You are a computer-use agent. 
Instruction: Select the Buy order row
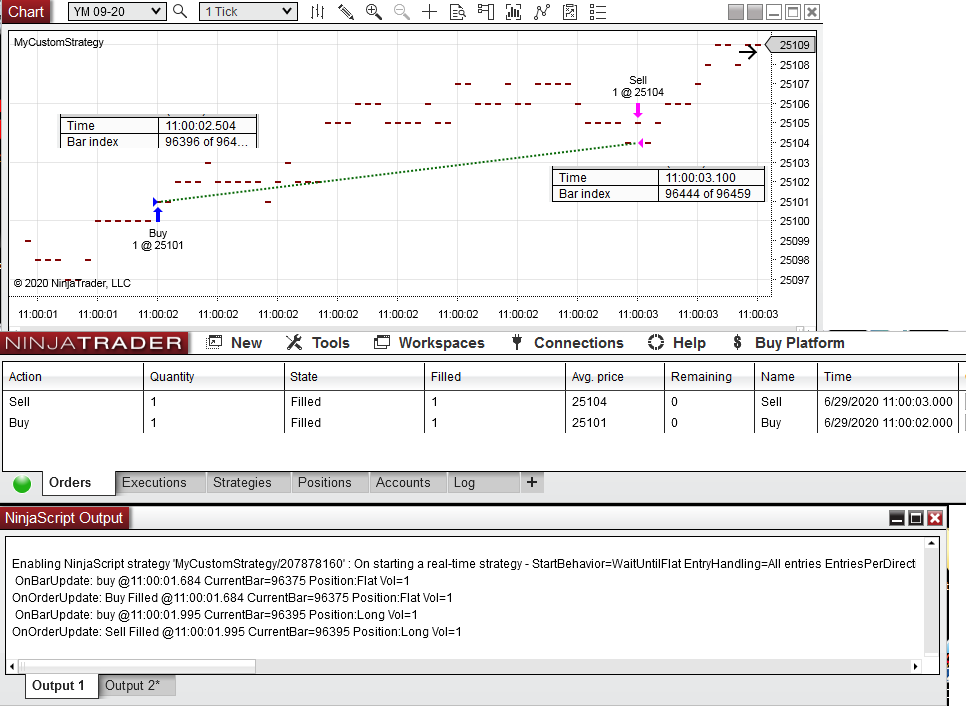pos(481,423)
